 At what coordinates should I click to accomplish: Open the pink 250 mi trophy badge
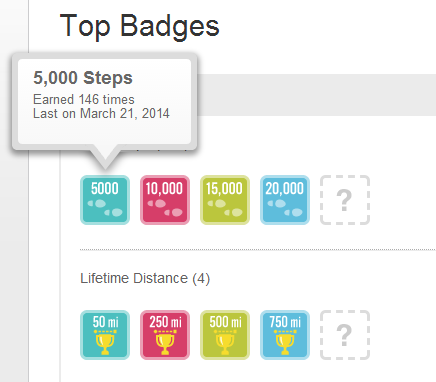pyautogui.click(x=165, y=335)
